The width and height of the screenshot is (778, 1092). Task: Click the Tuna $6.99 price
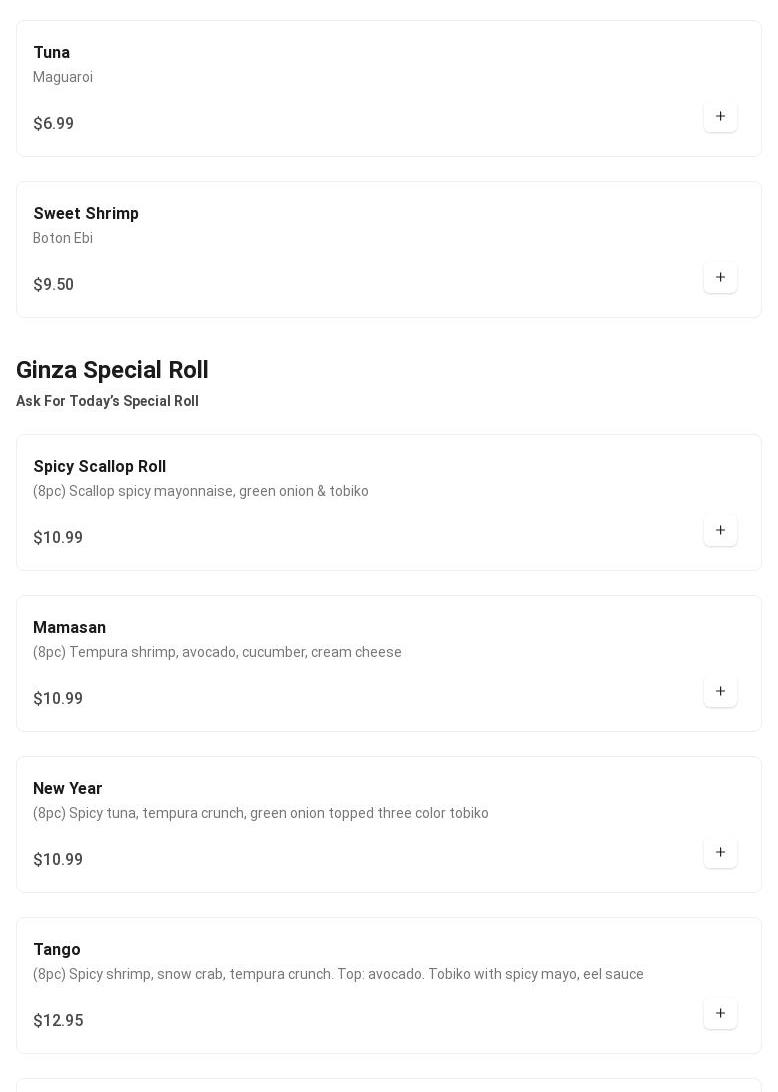[x=54, y=124]
